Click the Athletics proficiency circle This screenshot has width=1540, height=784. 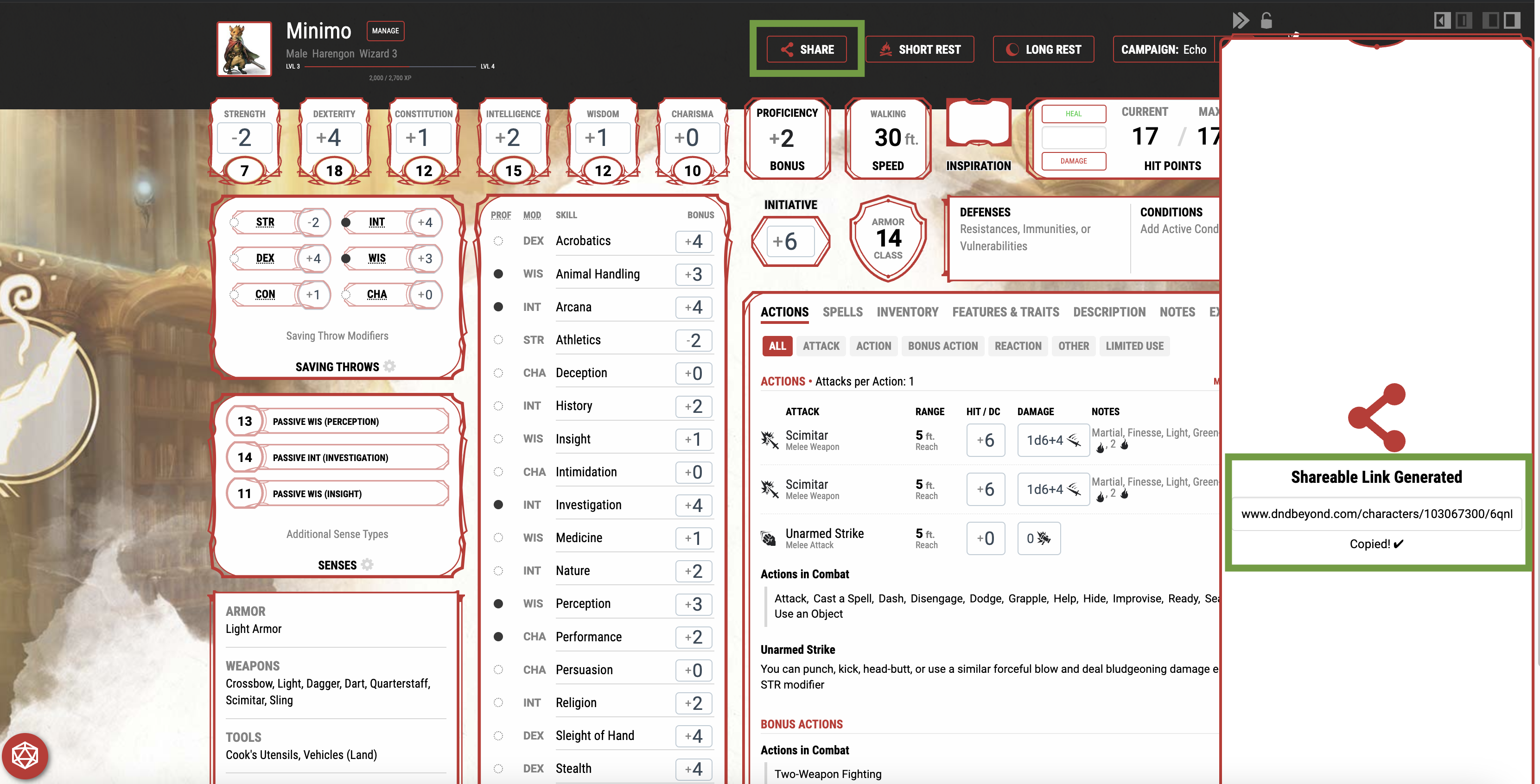[498, 340]
